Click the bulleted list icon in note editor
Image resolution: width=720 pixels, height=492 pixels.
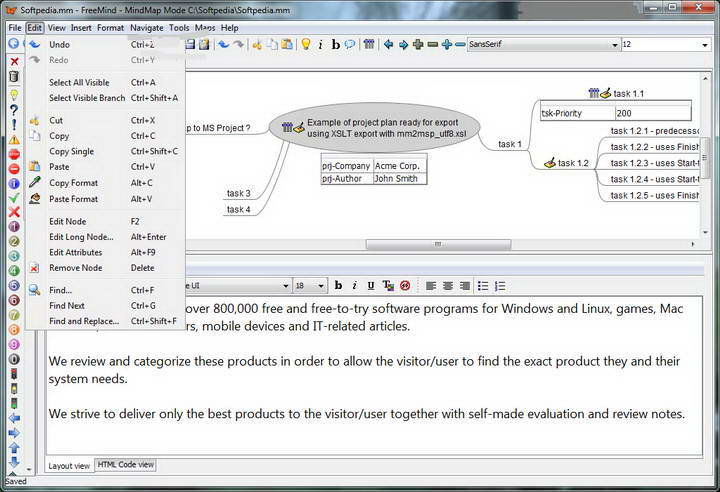point(484,286)
